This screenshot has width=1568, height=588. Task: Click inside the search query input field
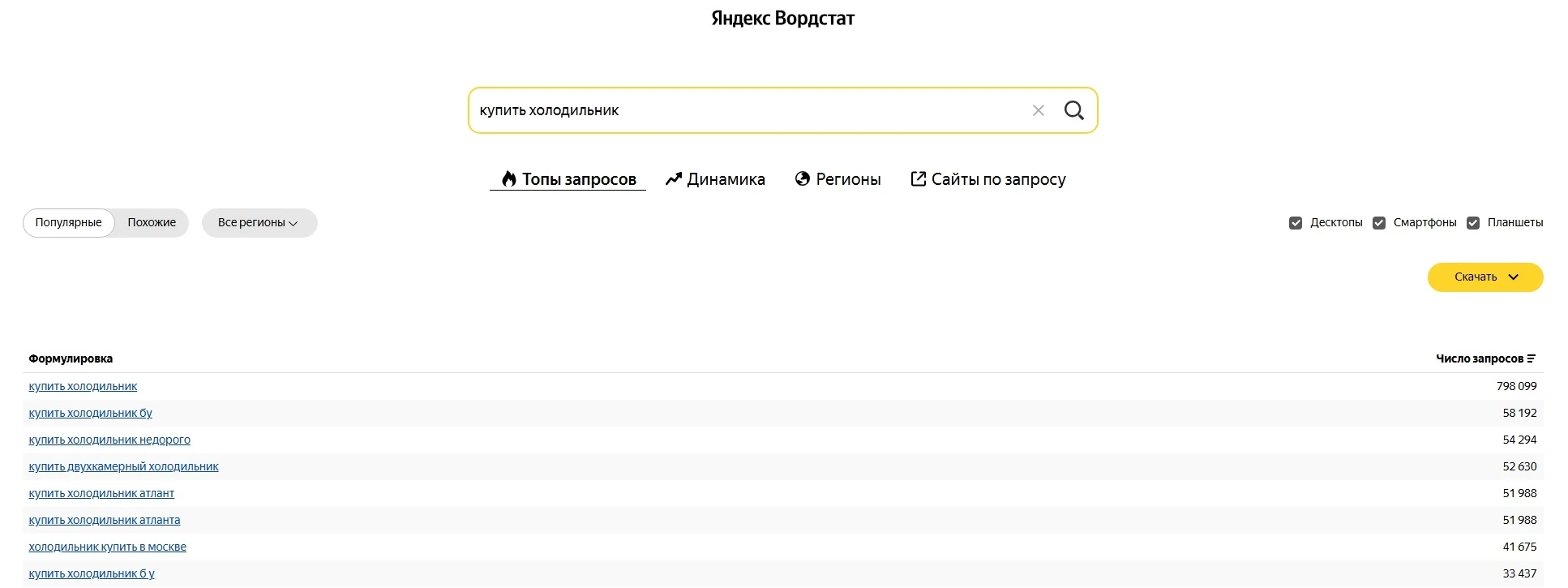(746, 110)
